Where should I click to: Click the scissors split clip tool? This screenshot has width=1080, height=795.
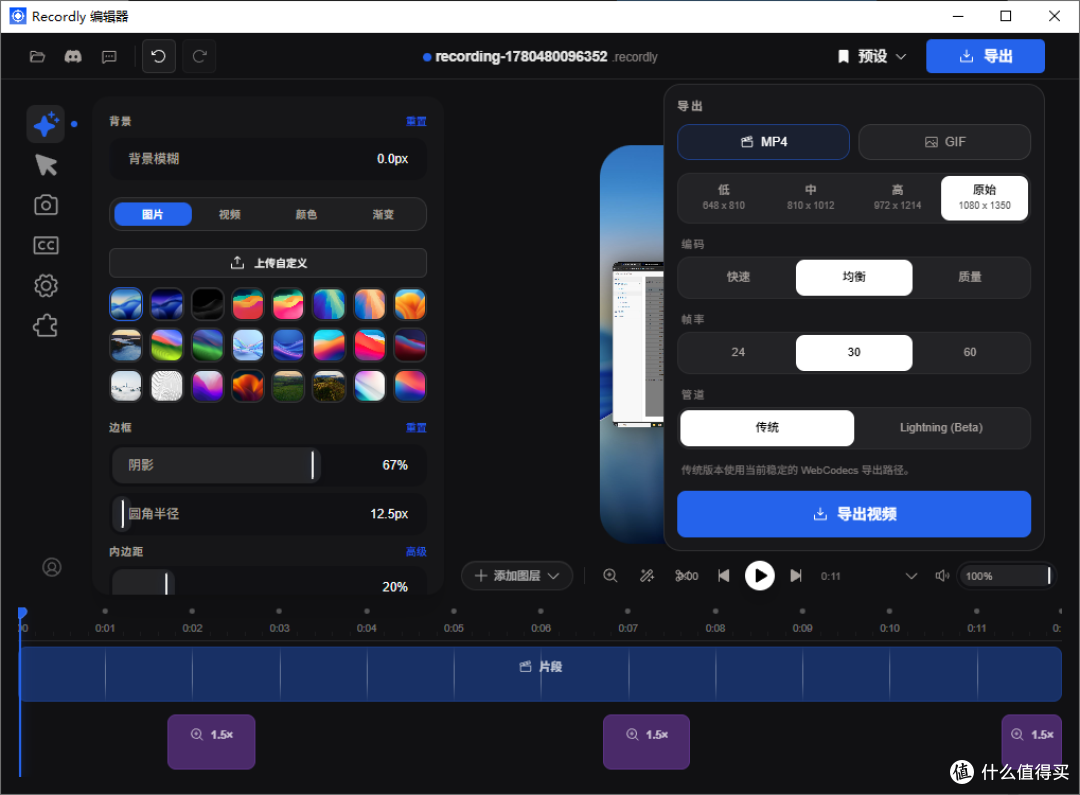pyautogui.click(x=686, y=576)
